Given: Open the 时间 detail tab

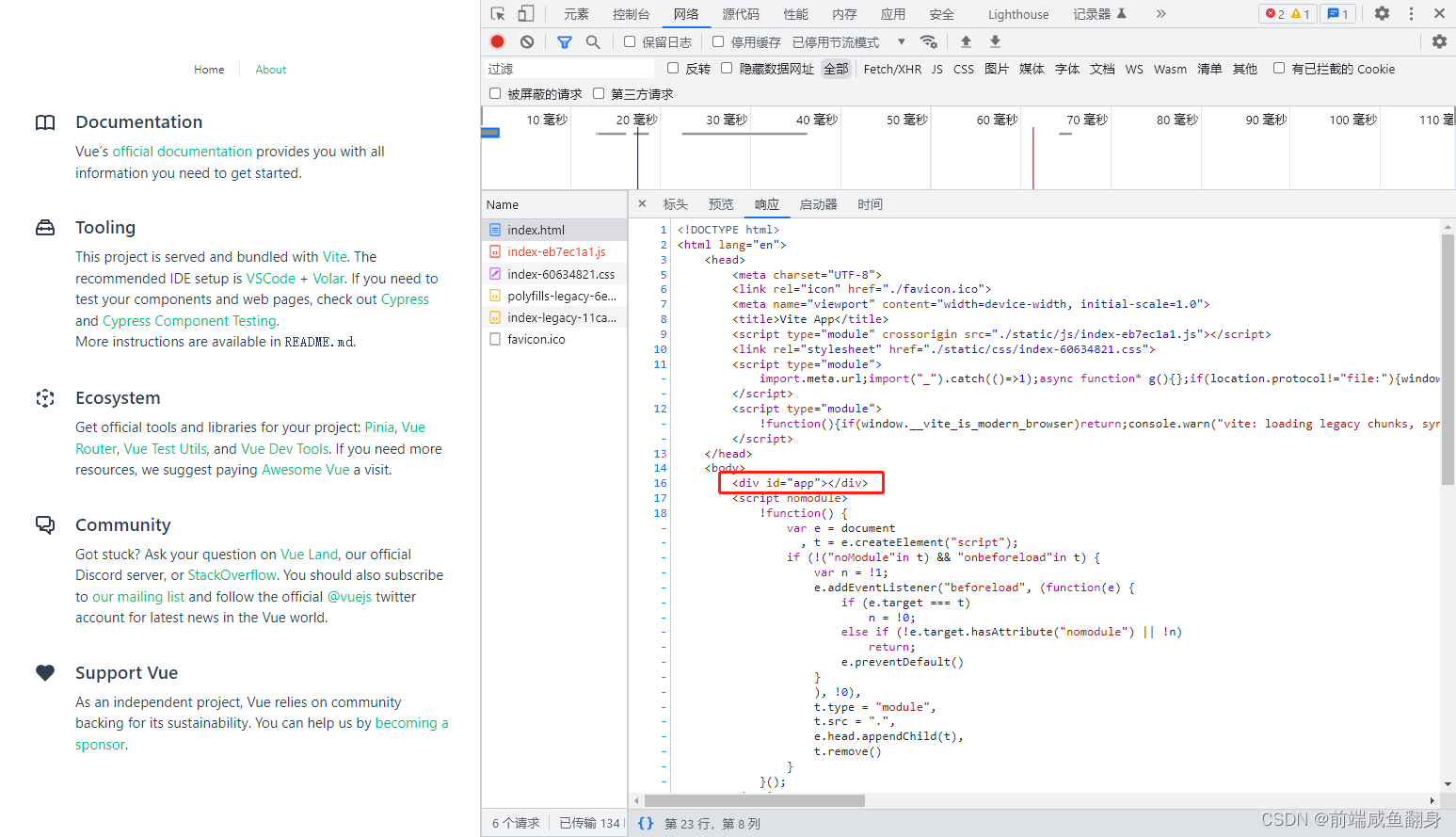Looking at the screenshot, I should coord(870,204).
